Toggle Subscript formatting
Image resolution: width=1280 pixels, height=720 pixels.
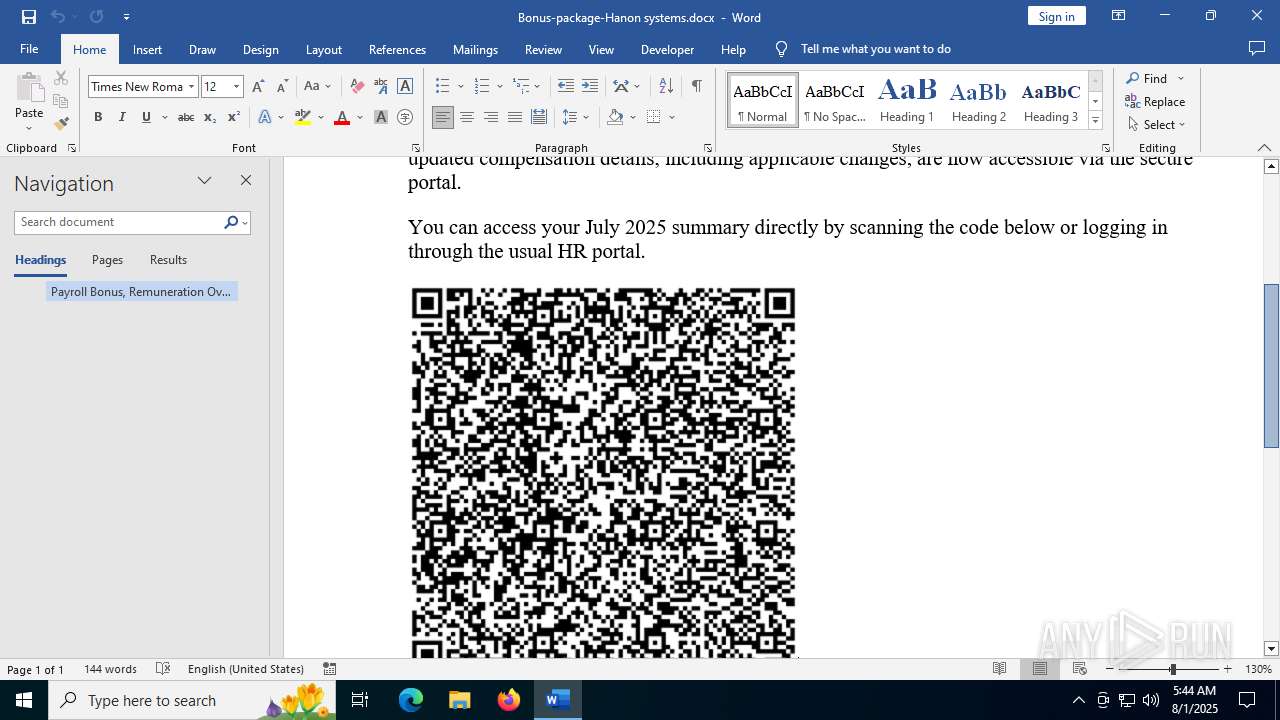coord(210,117)
